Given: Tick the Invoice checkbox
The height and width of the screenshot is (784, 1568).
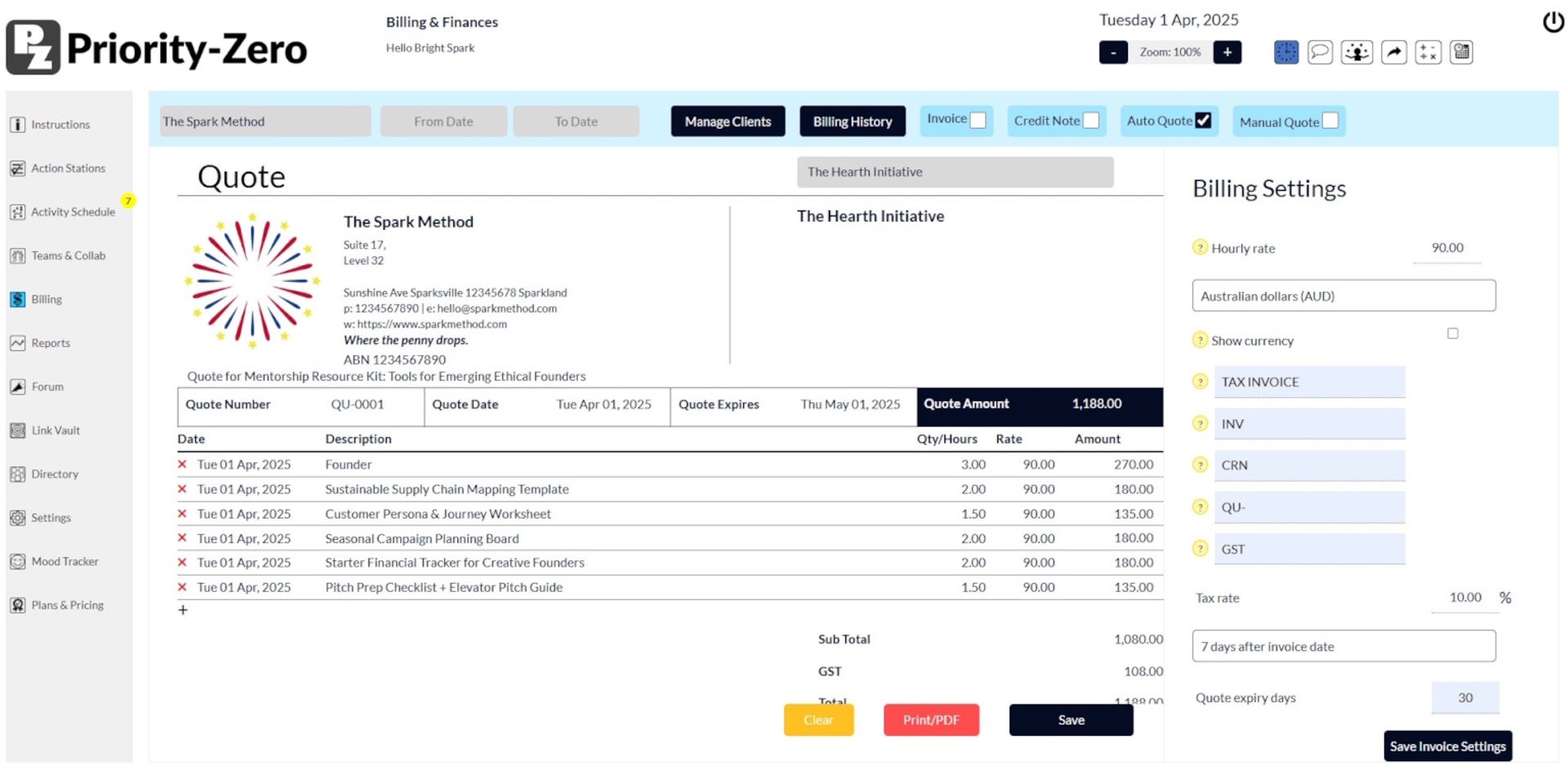Looking at the screenshot, I should pos(978,121).
